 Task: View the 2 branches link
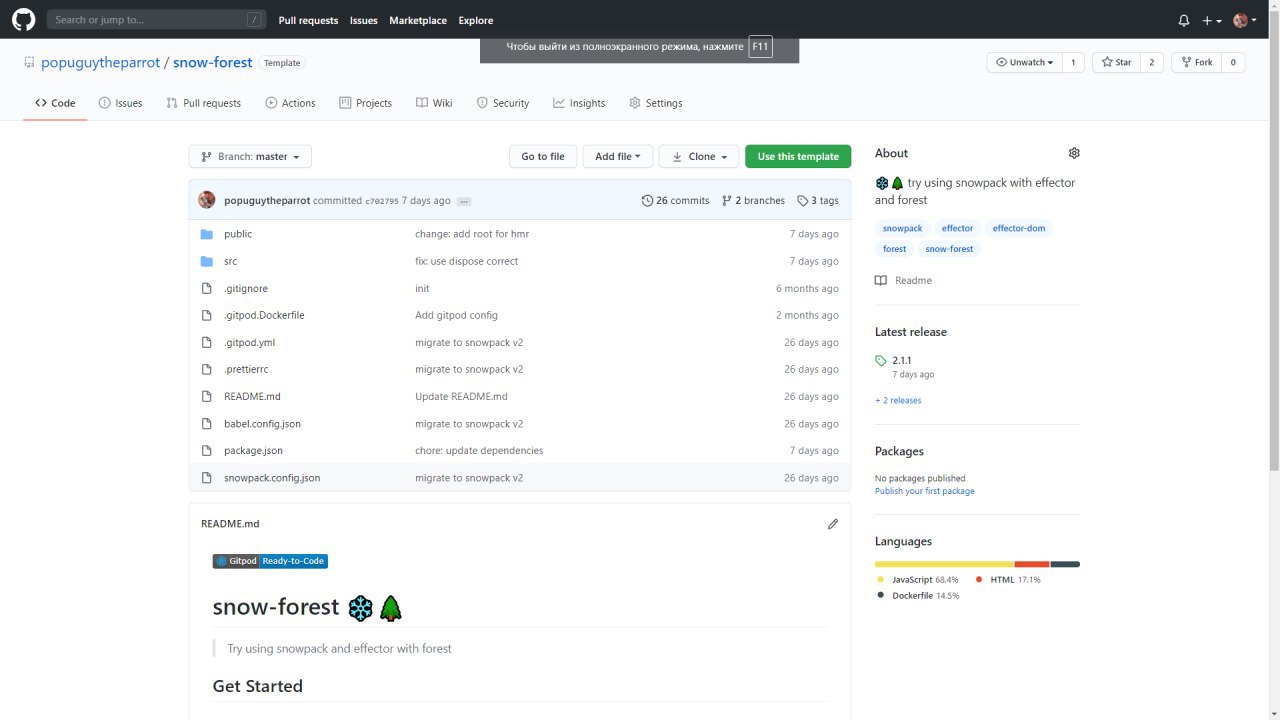click(x=753, y=201)
